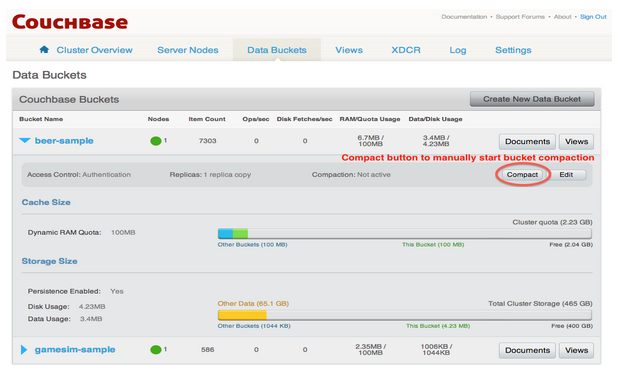The height and width of the screenshot is (371, 618).
Task: Click the green node status dot for beer-sample
Action: [156, 141]
